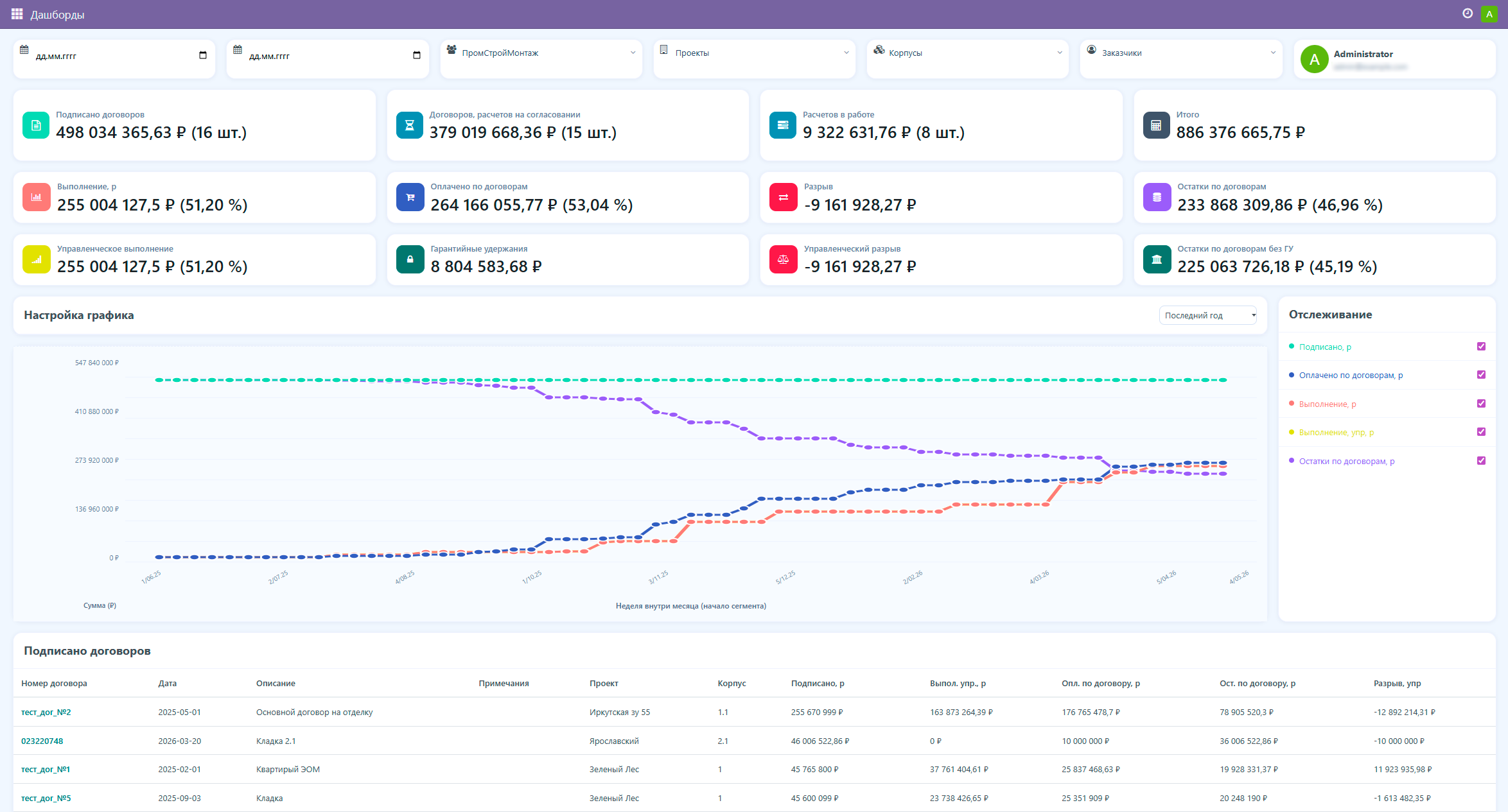Open the apps grid menu icon

[x=17, y=14]
